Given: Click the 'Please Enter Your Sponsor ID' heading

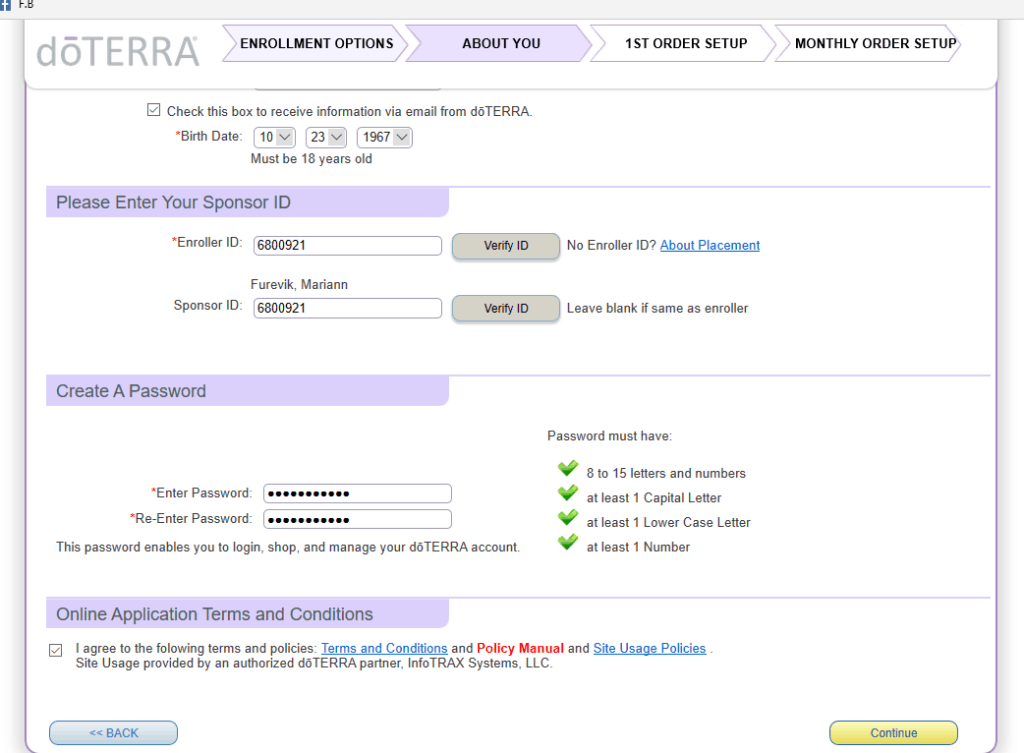Looking at the screenshot, I should click(x=173, y=202).
